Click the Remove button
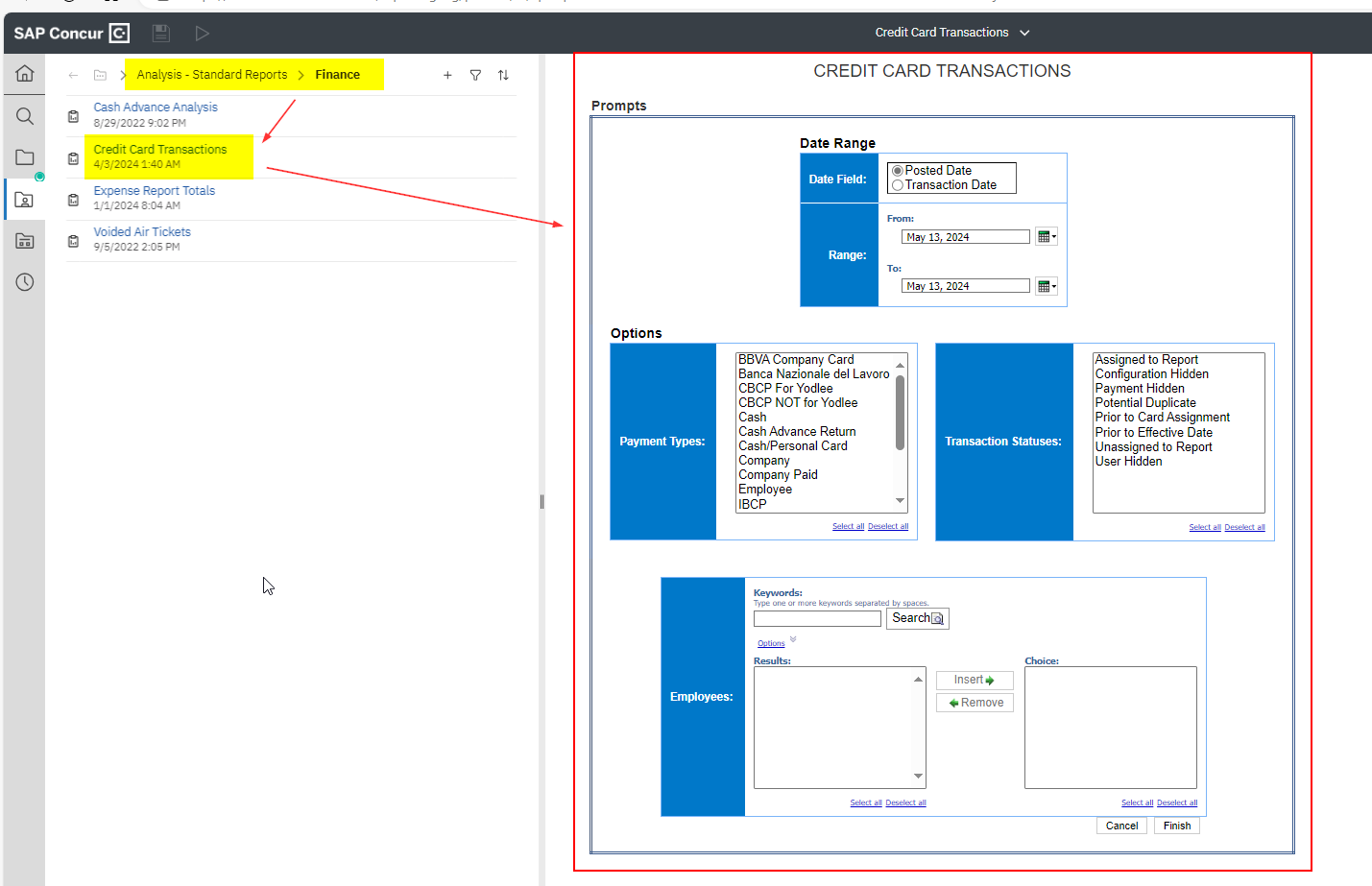Viewport: 1372px width, 886px height. click(x=975, y=703)
